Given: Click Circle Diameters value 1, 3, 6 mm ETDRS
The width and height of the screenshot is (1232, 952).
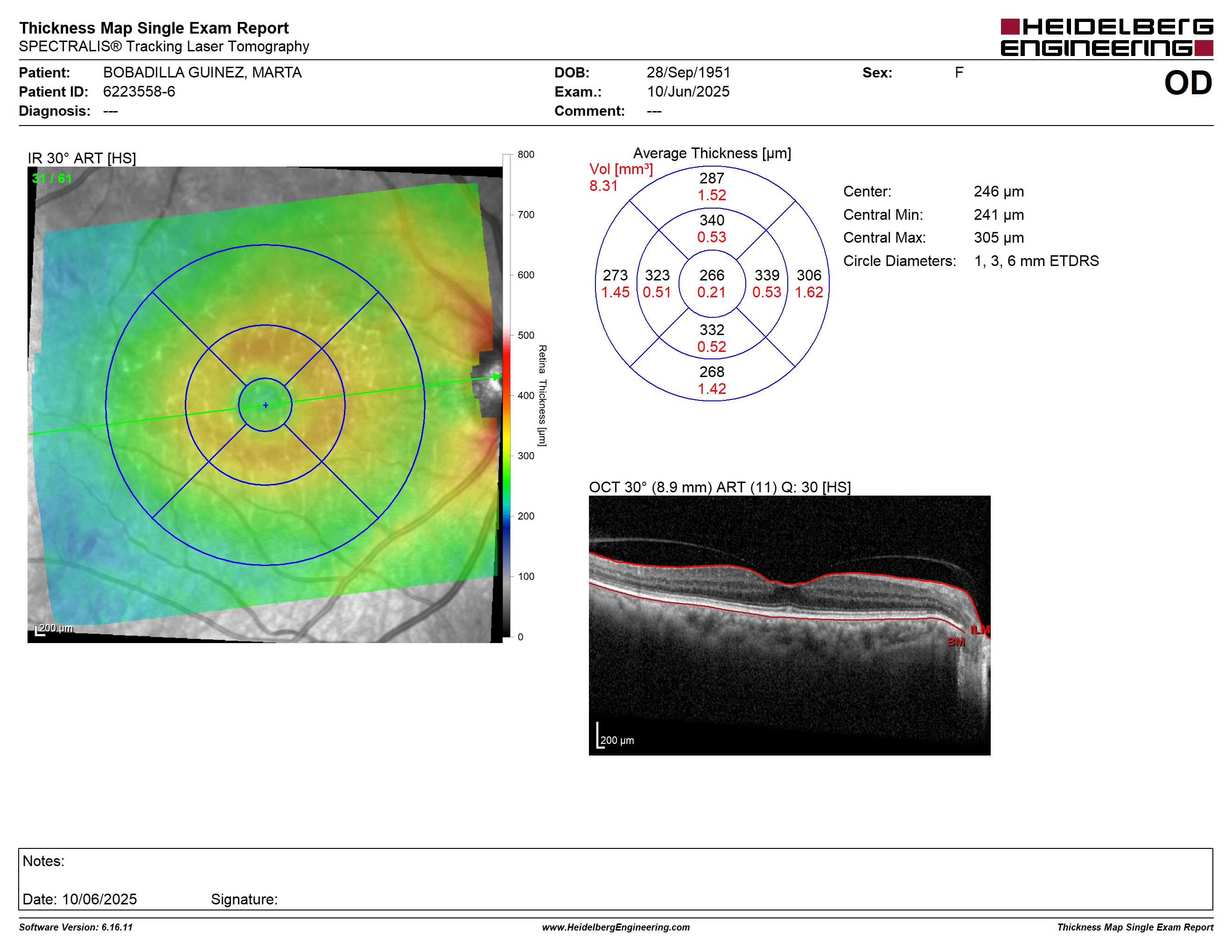Looking at the screenshot, I should 1036,260.
